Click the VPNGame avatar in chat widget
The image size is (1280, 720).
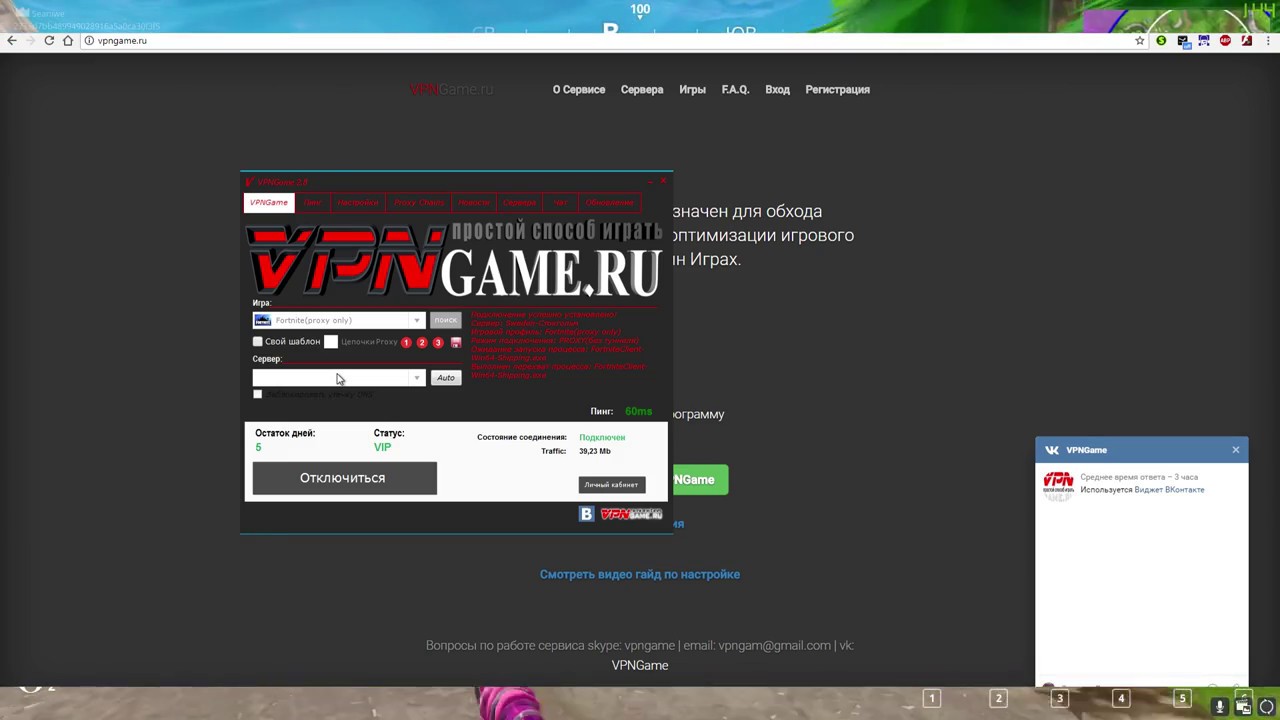tap(1058, 484)
